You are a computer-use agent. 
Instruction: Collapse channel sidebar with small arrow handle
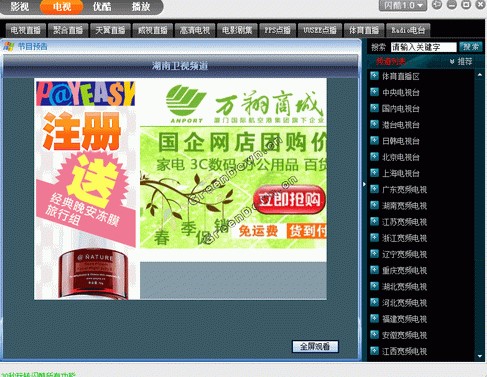[x=364, y=184]
